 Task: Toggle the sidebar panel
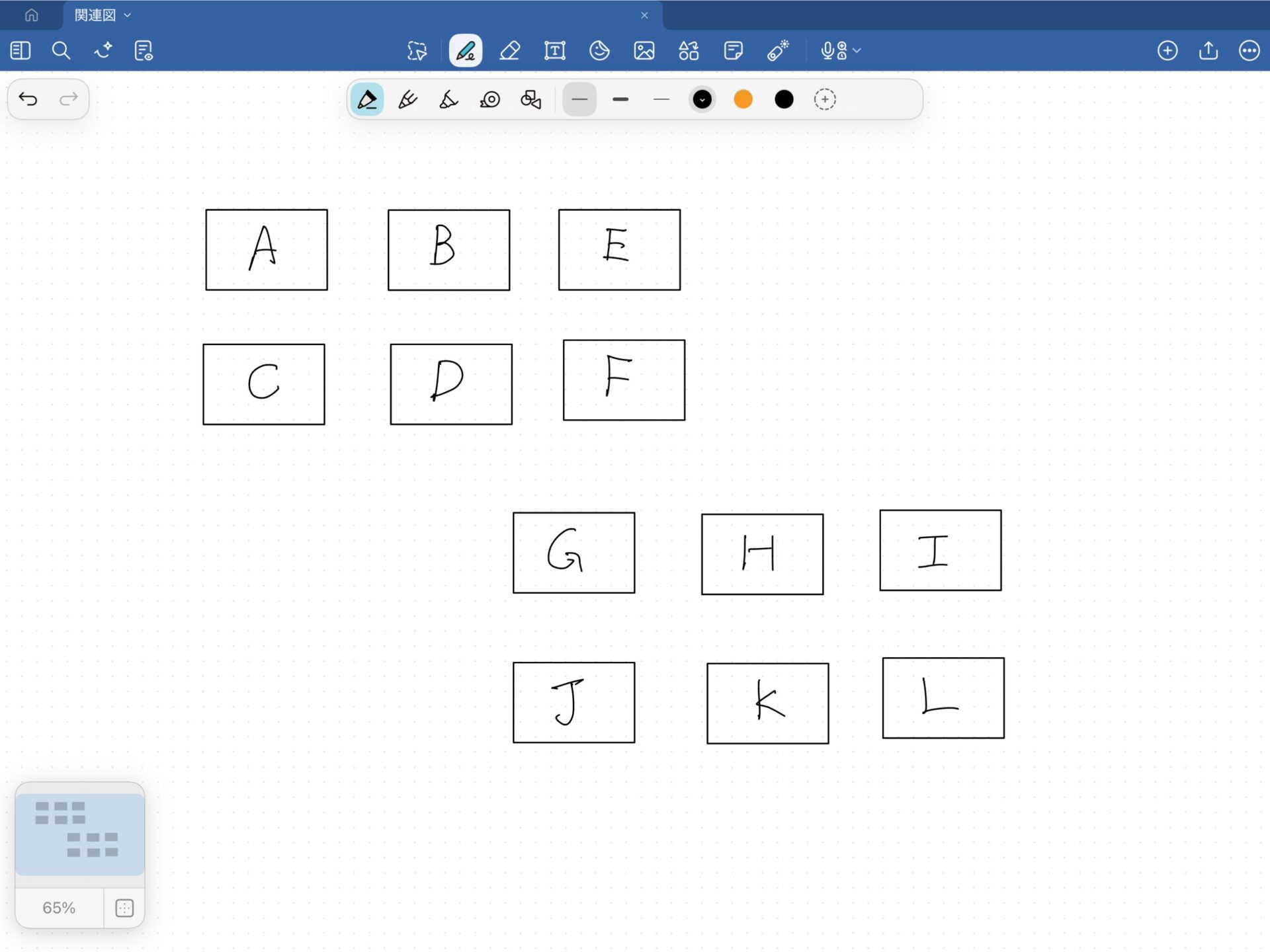coord(21,51)
